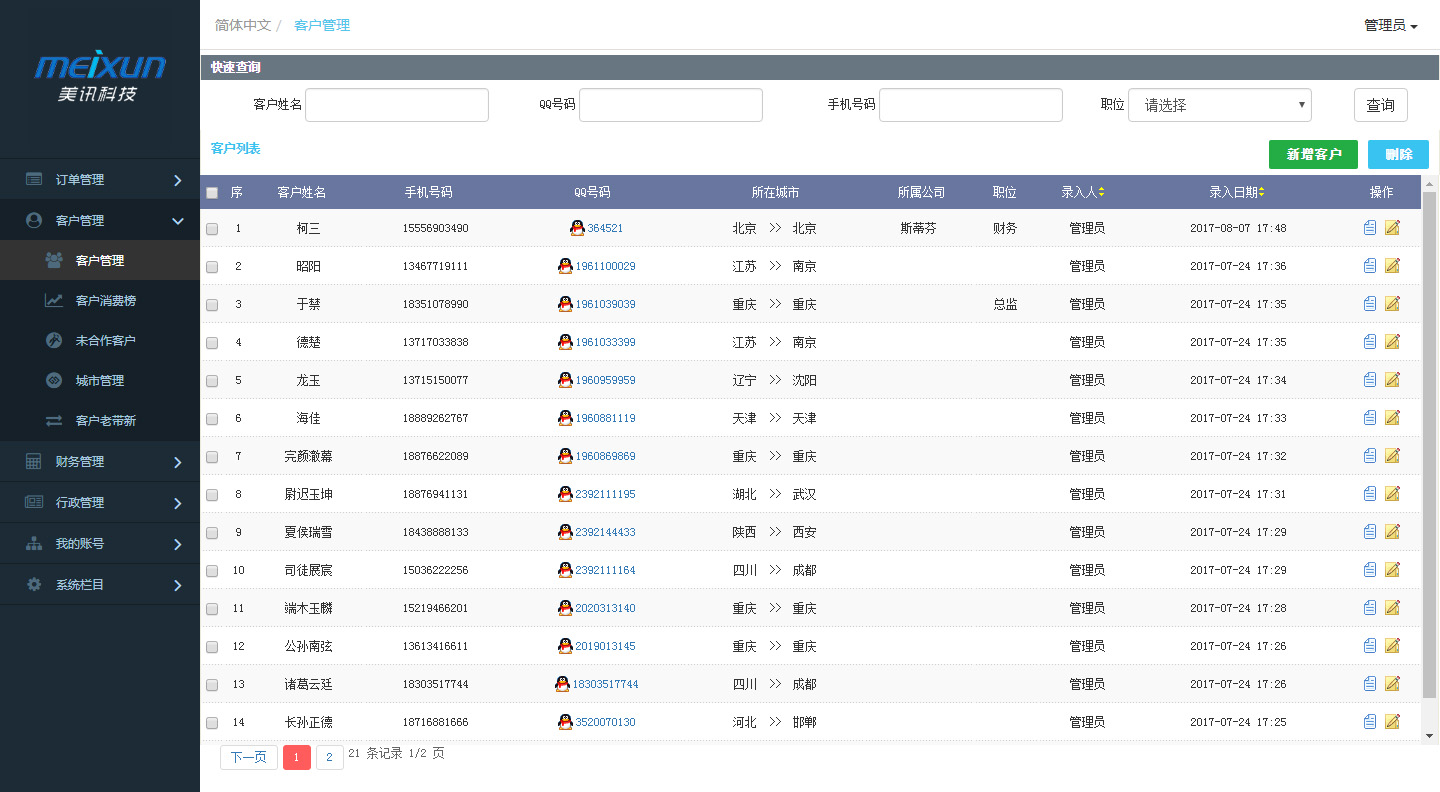
Task: Check the box for 柯三 row
Action: point(212,229)
